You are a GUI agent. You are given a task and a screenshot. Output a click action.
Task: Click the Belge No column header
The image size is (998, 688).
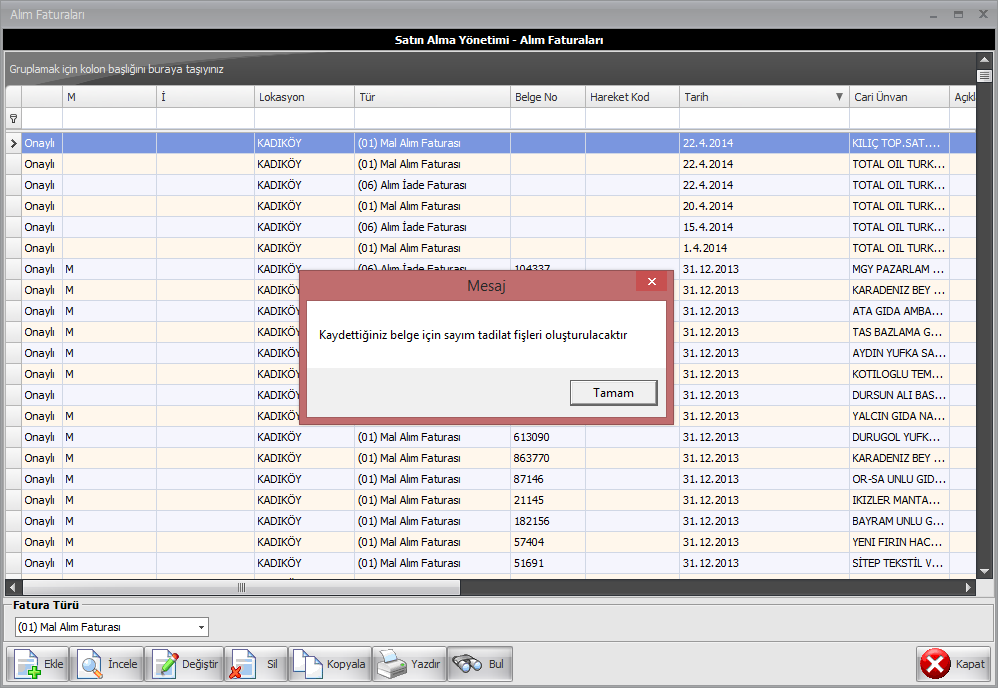(547, 97)
